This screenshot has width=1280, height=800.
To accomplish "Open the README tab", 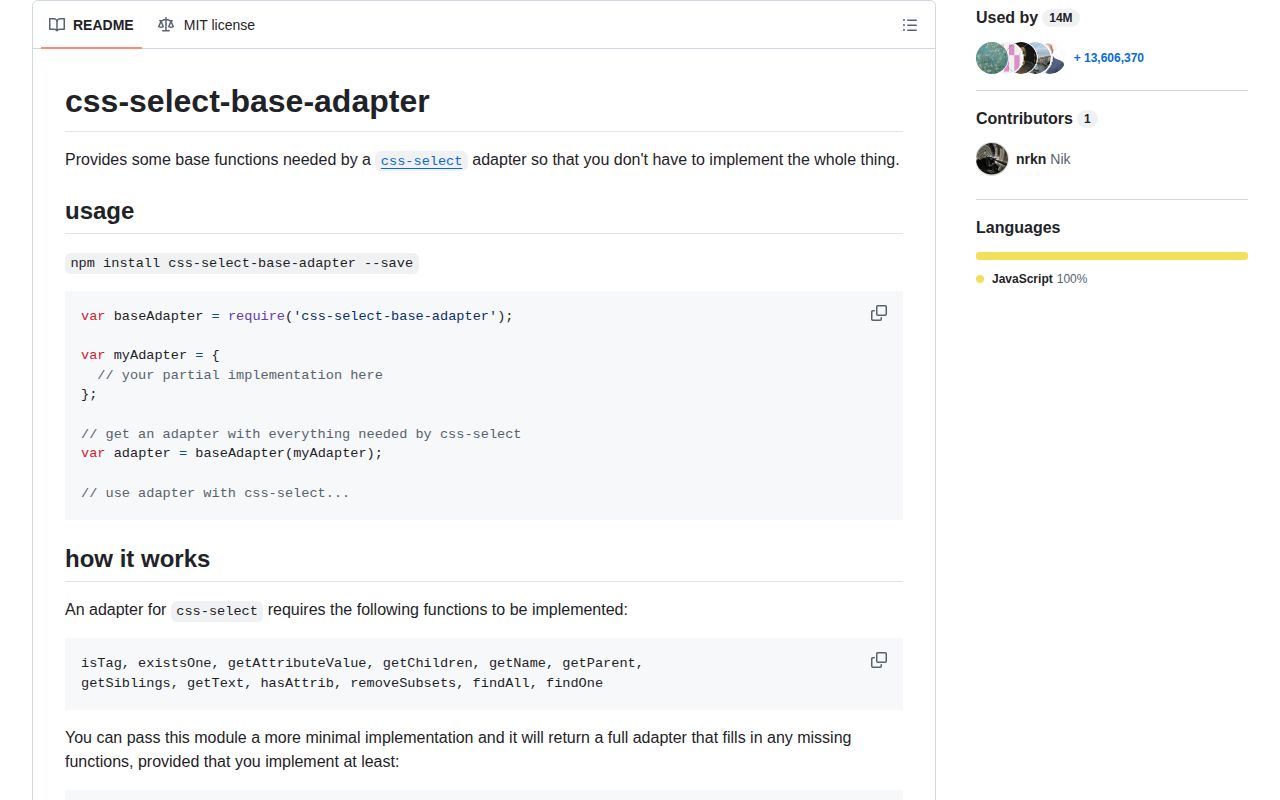I will 91,25.
